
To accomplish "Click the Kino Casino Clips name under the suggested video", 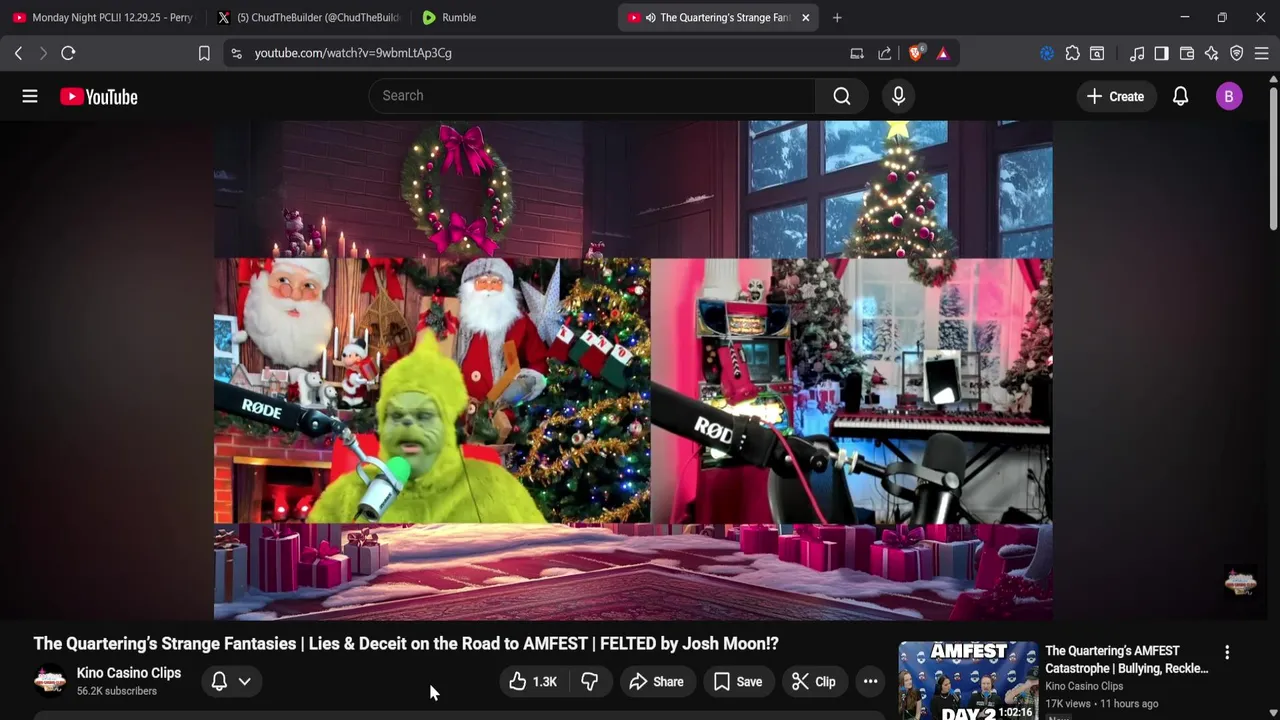I will pos(1084,686).
